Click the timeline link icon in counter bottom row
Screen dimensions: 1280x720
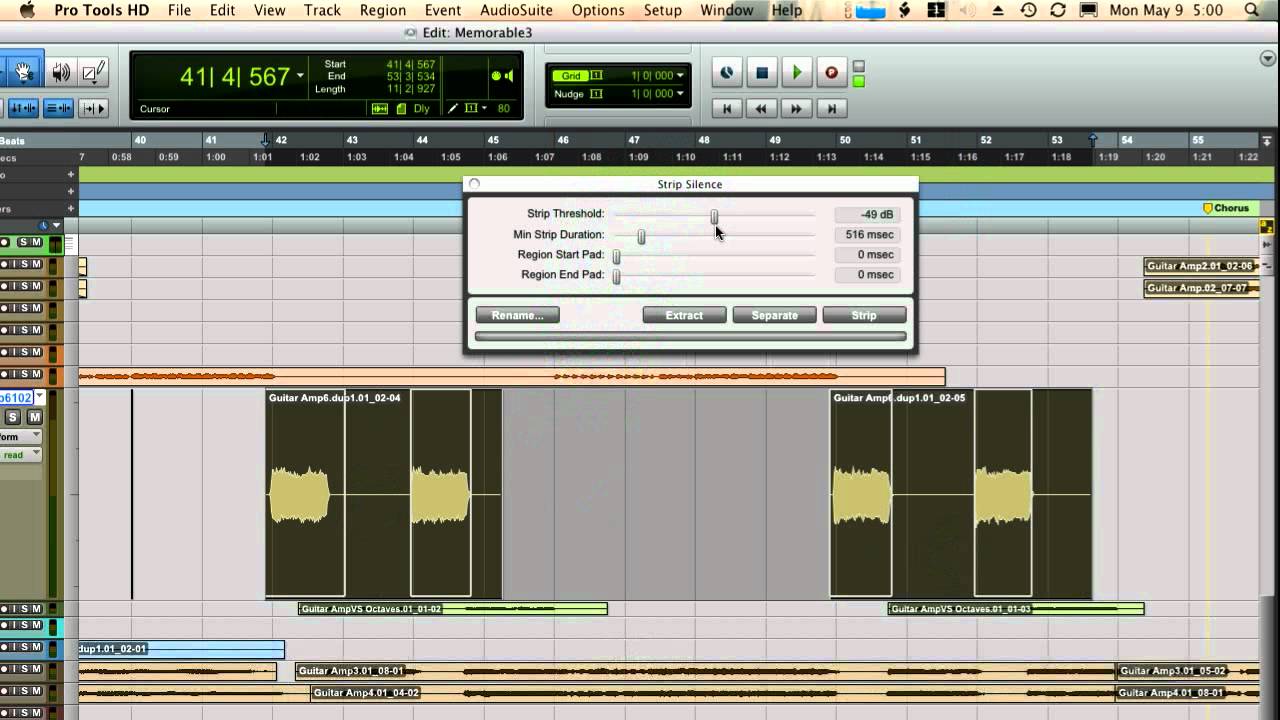coord(380,108)
